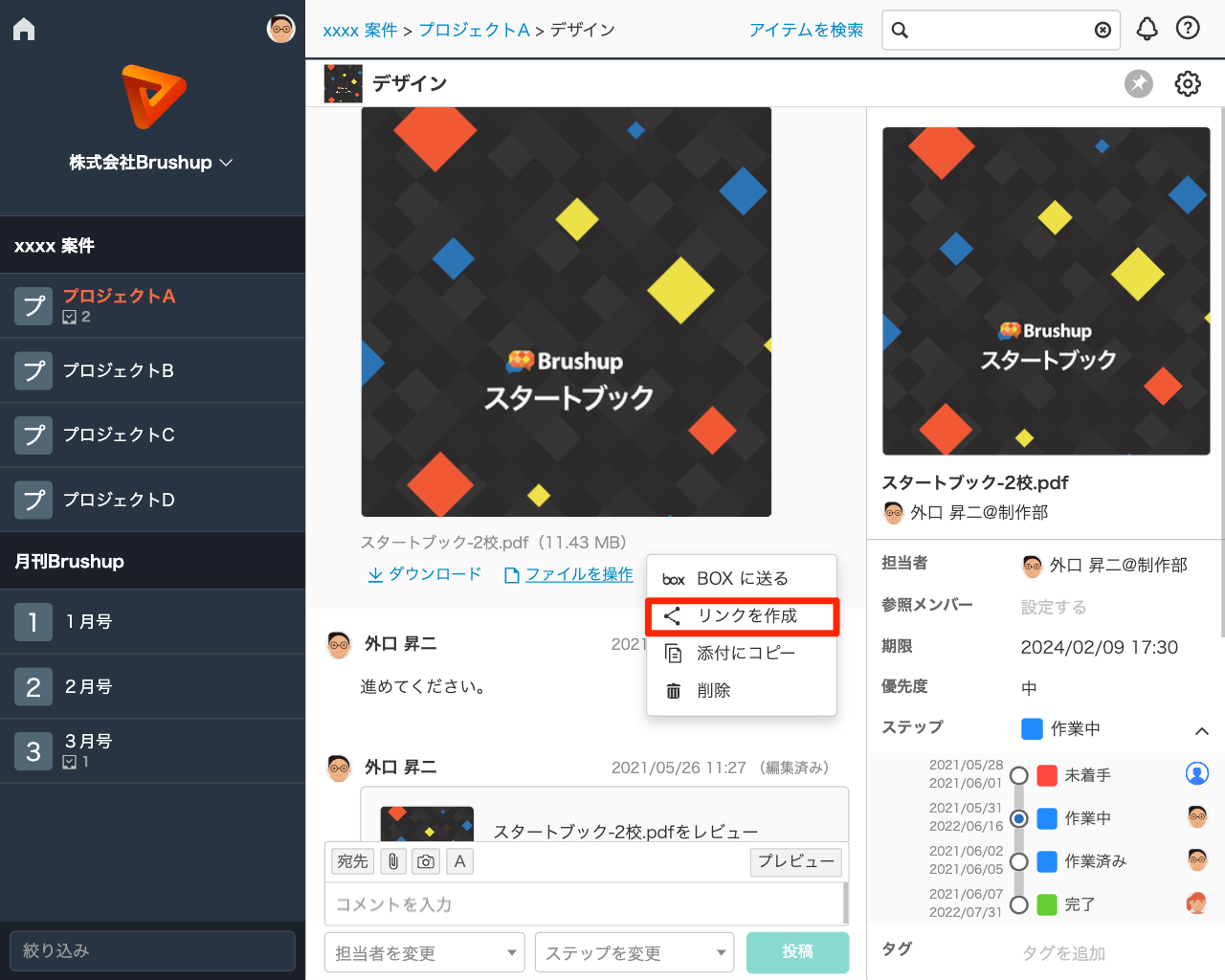Click the デザイン item thumbnail in header
Viewport: 1225px width, 980px height.
click(x=343, y=83)
